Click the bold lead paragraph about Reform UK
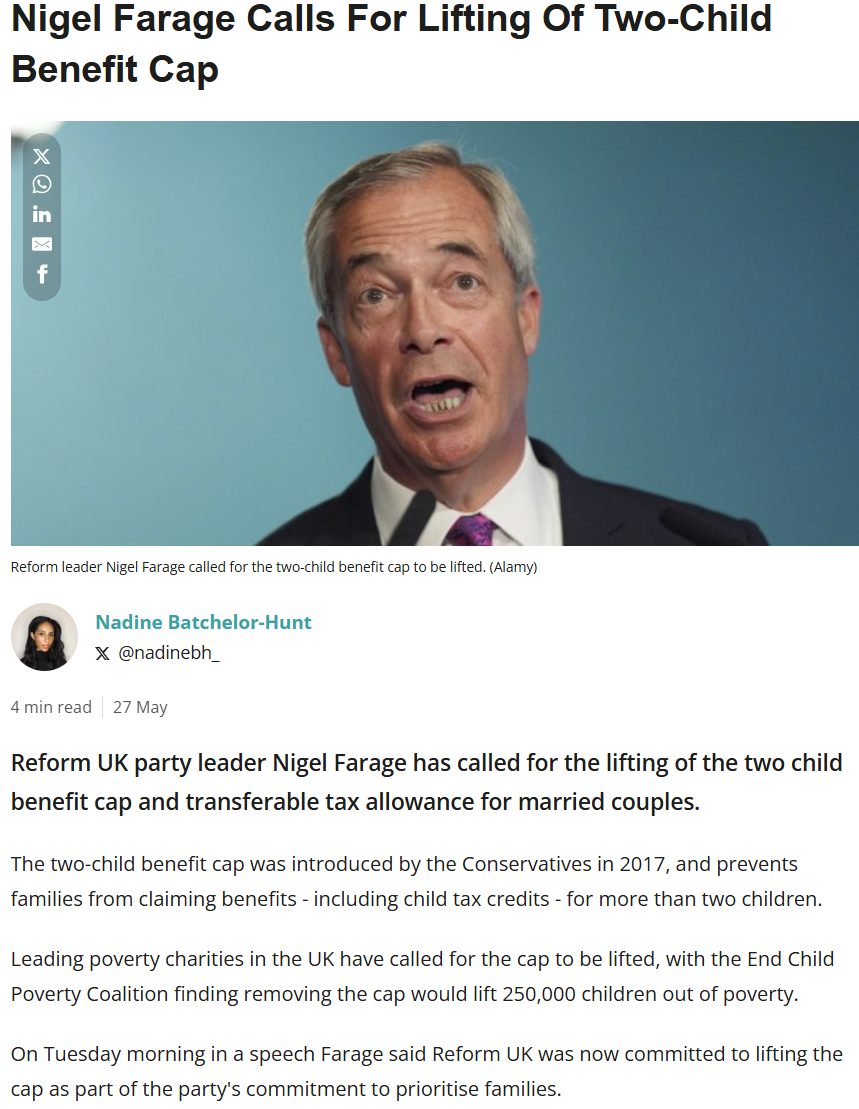This screenshot has height=1109, width=859. [x=426, y=782]
